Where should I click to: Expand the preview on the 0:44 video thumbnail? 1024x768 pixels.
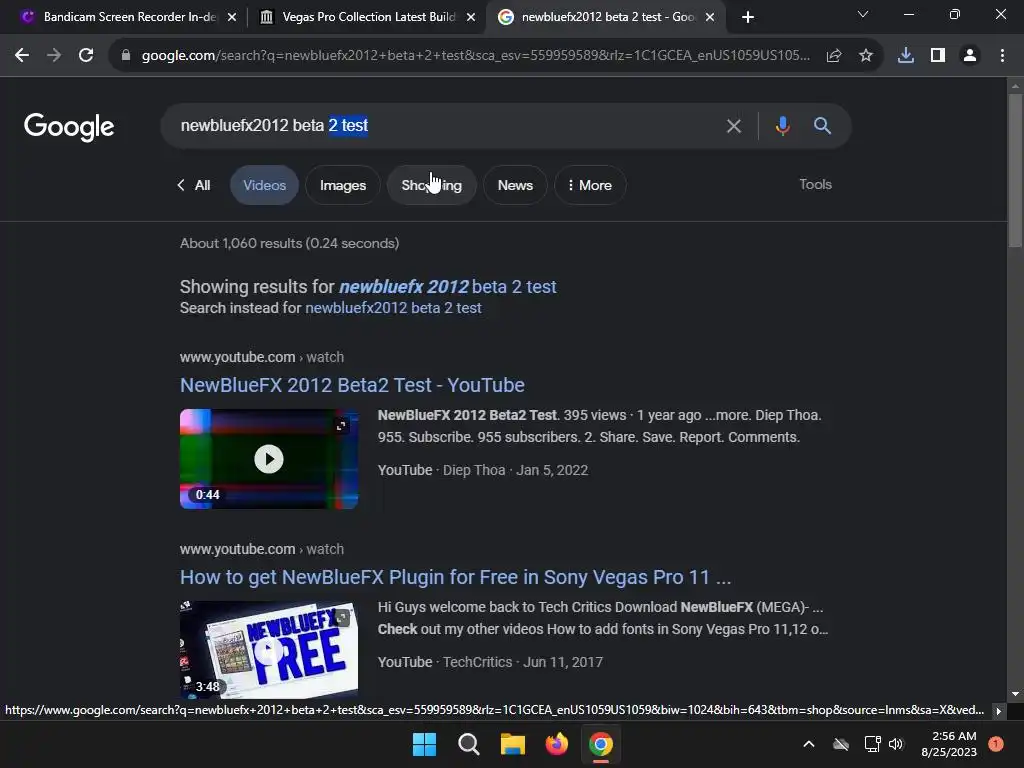pyautogui.click(x=341, y=426)
